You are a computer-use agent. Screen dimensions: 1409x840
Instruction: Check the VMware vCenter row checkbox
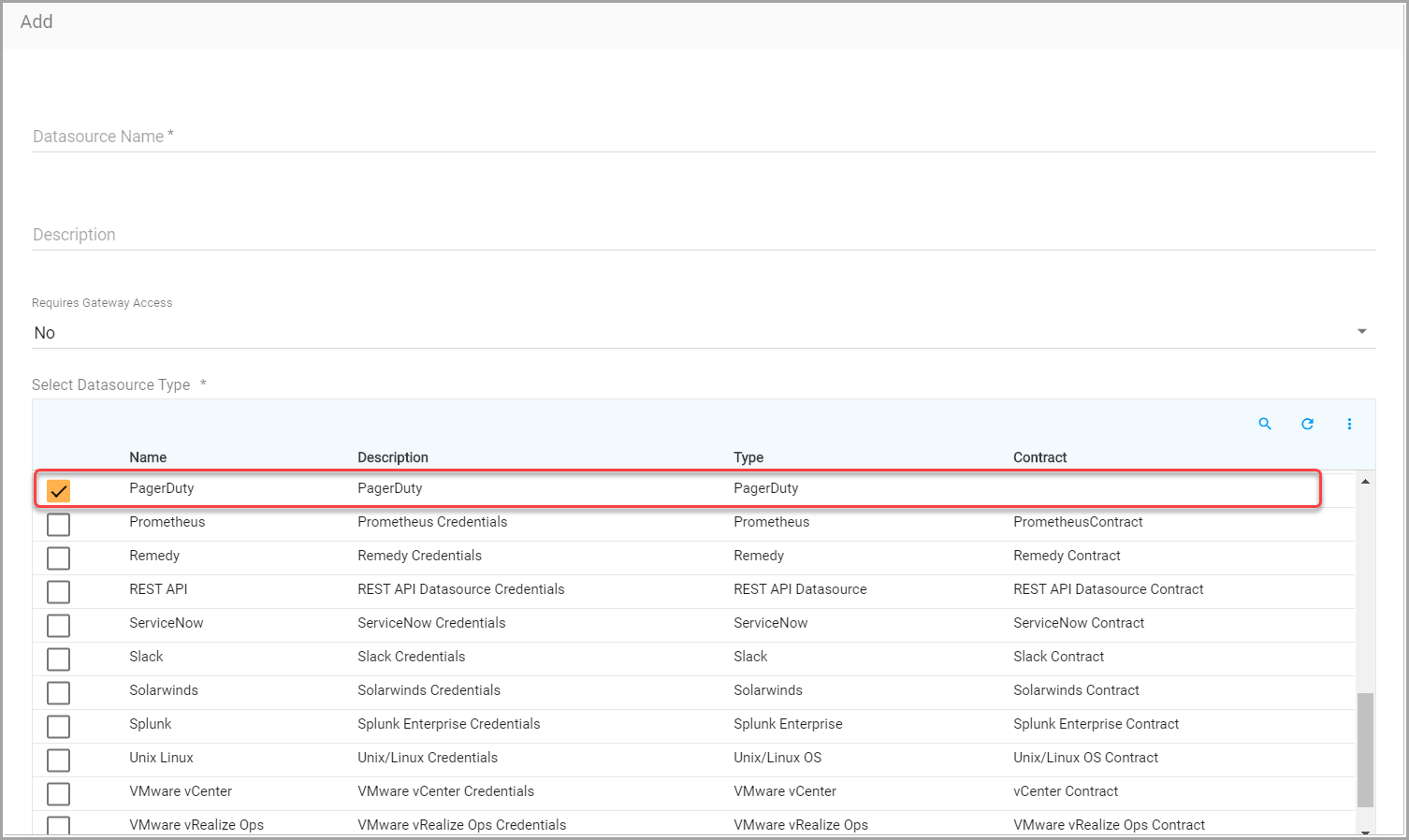coord(58,793)
